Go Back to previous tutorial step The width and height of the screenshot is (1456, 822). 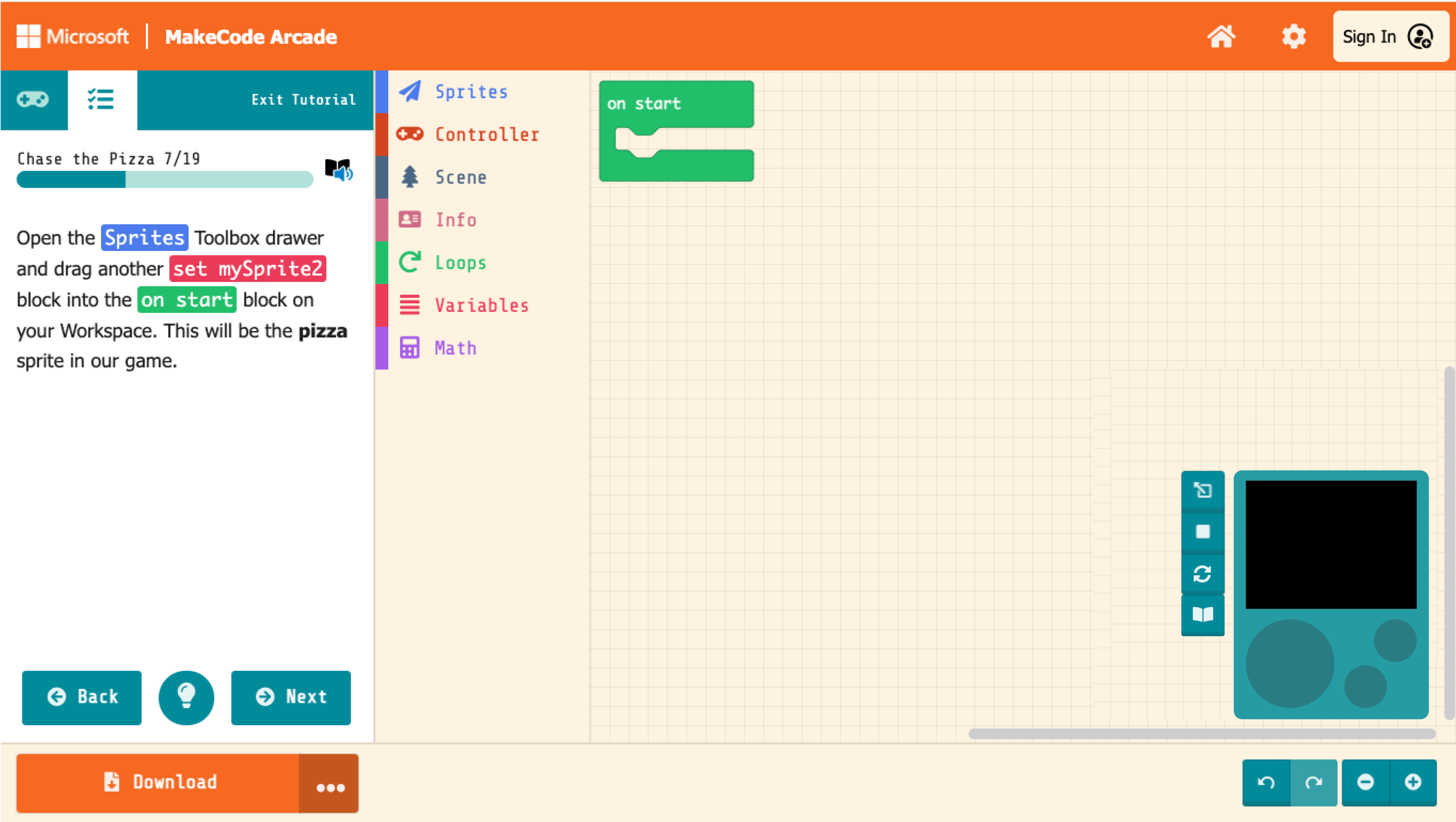click(82, 697)
